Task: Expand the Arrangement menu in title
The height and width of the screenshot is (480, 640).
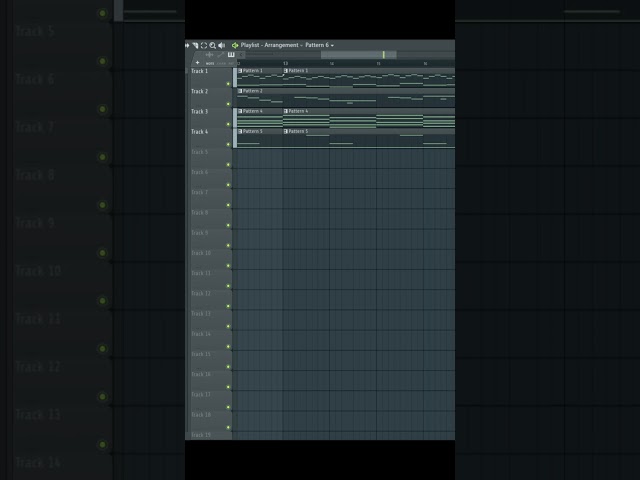Action: coord(281,45)
